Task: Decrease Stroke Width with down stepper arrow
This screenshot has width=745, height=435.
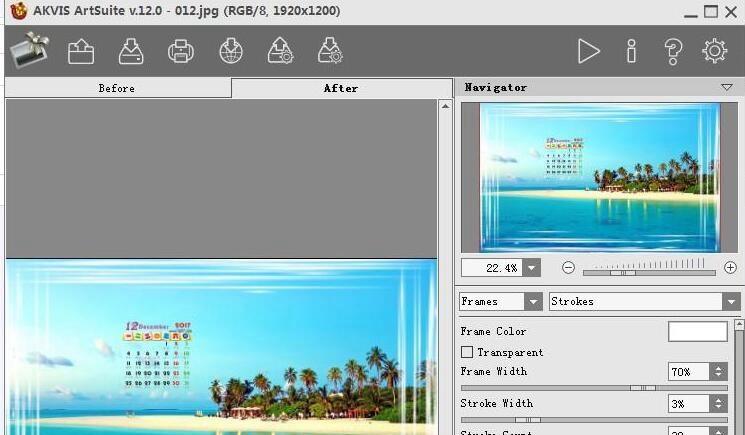Action: point(718,408)
